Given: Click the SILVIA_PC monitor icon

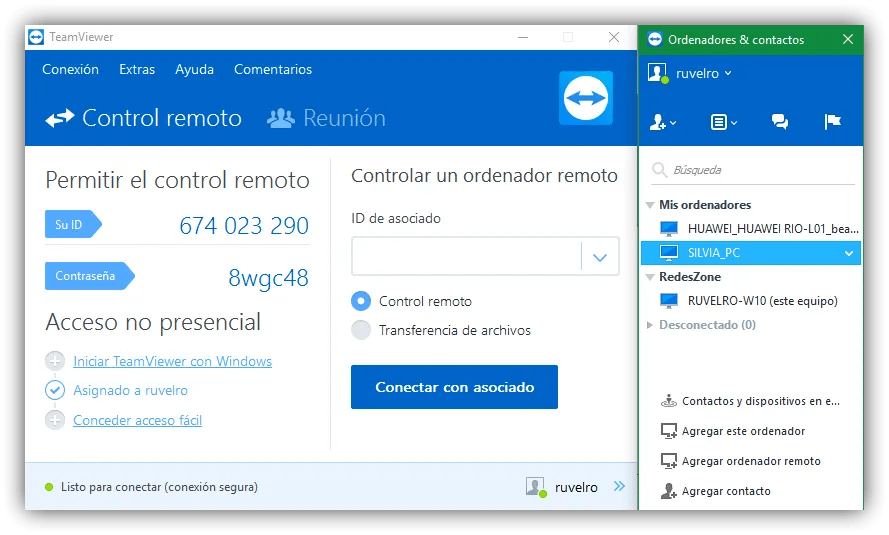Looking at the screenshot, I should pos(669,253).
